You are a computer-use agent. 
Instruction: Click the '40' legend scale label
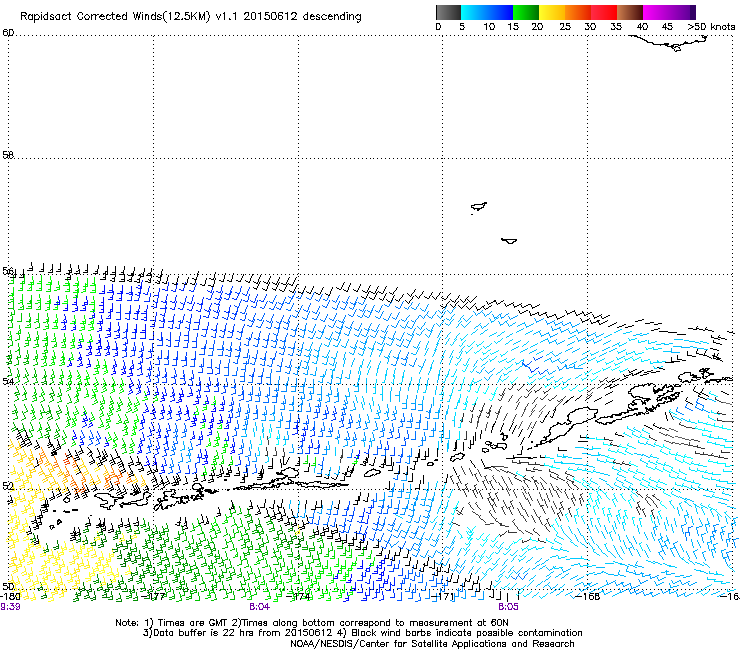pyautogui.click(x=642, y=27)
